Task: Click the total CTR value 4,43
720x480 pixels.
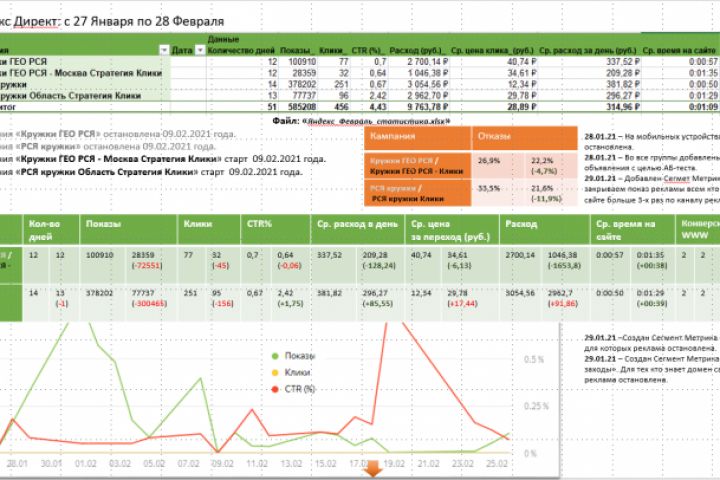Action: coord(378,107)
